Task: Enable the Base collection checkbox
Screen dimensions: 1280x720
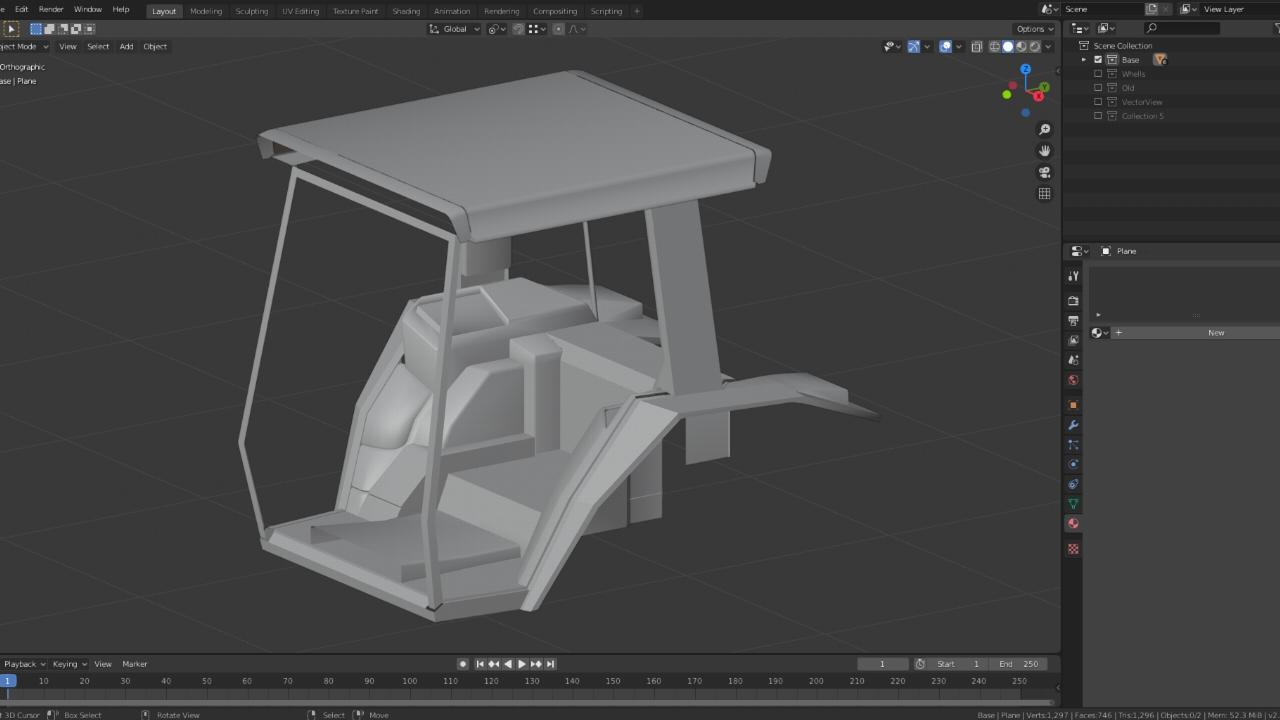Action: pyautogui.click(x=1098, y=60)
